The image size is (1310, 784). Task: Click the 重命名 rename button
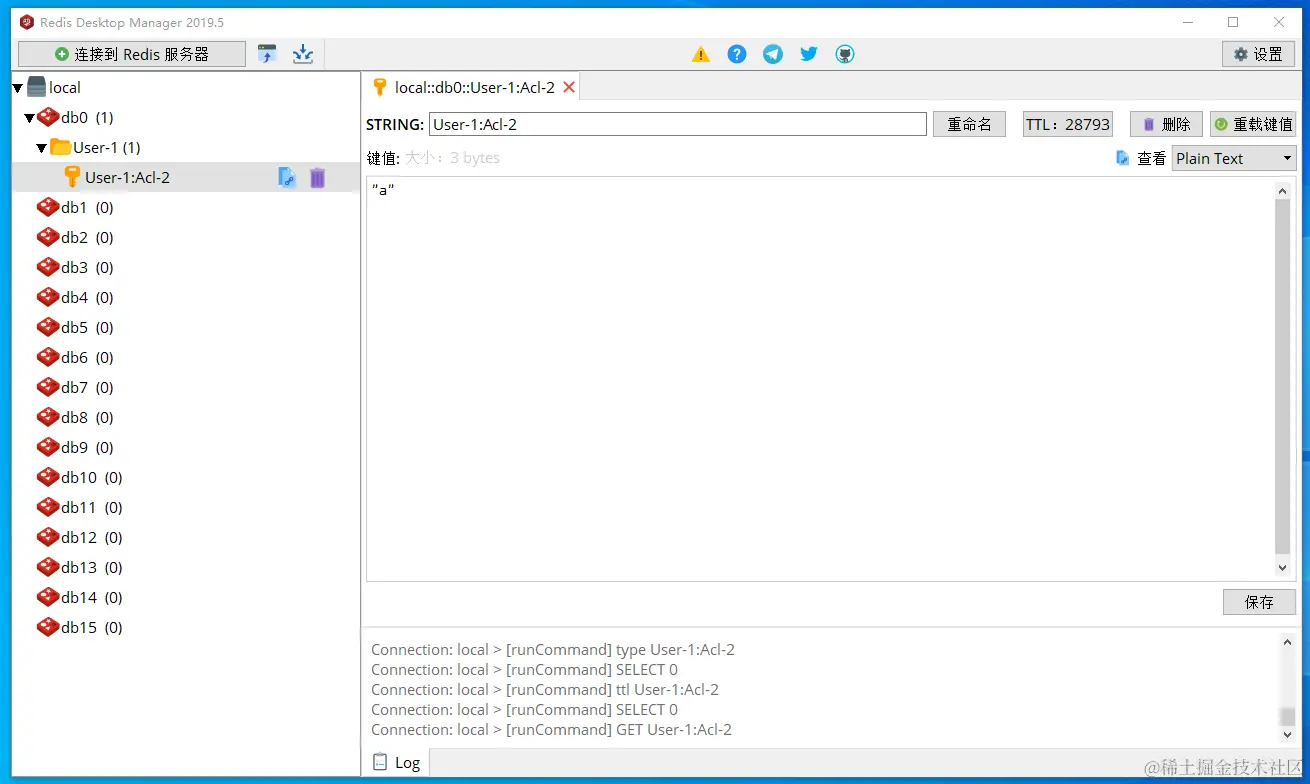pos(969,124)
